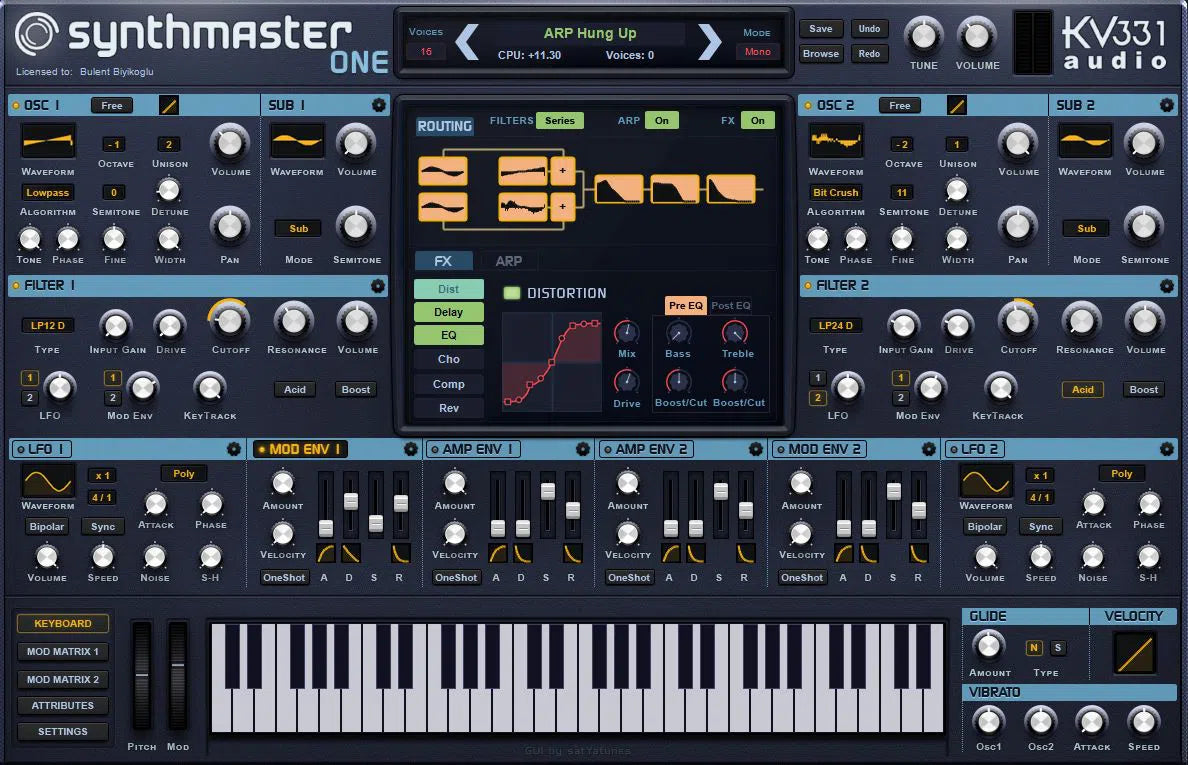Open the SUB 1 settings gear icon
Image resolution: width=1188 pixels, height=765 pixels.
coord(378,105)
